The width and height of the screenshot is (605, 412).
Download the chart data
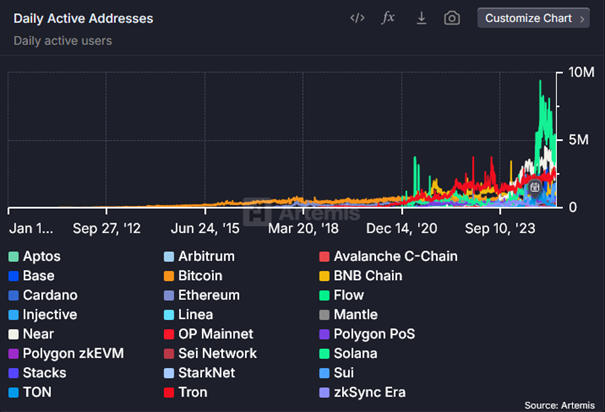(x=421, y=18)
